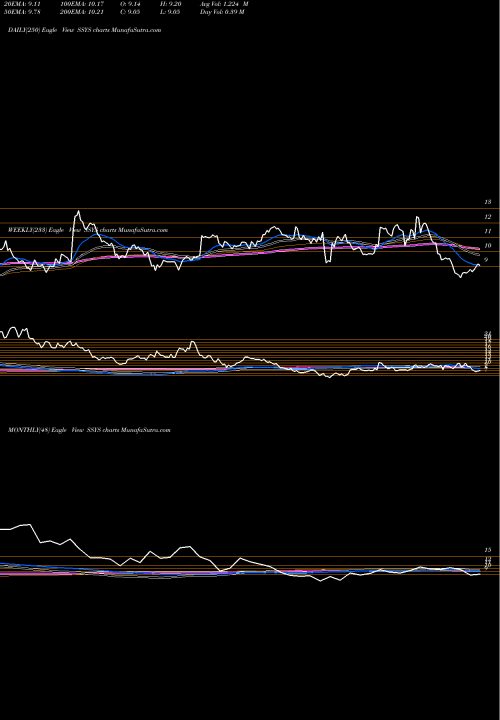Click the 13 price axis label

tap(488, 202)
